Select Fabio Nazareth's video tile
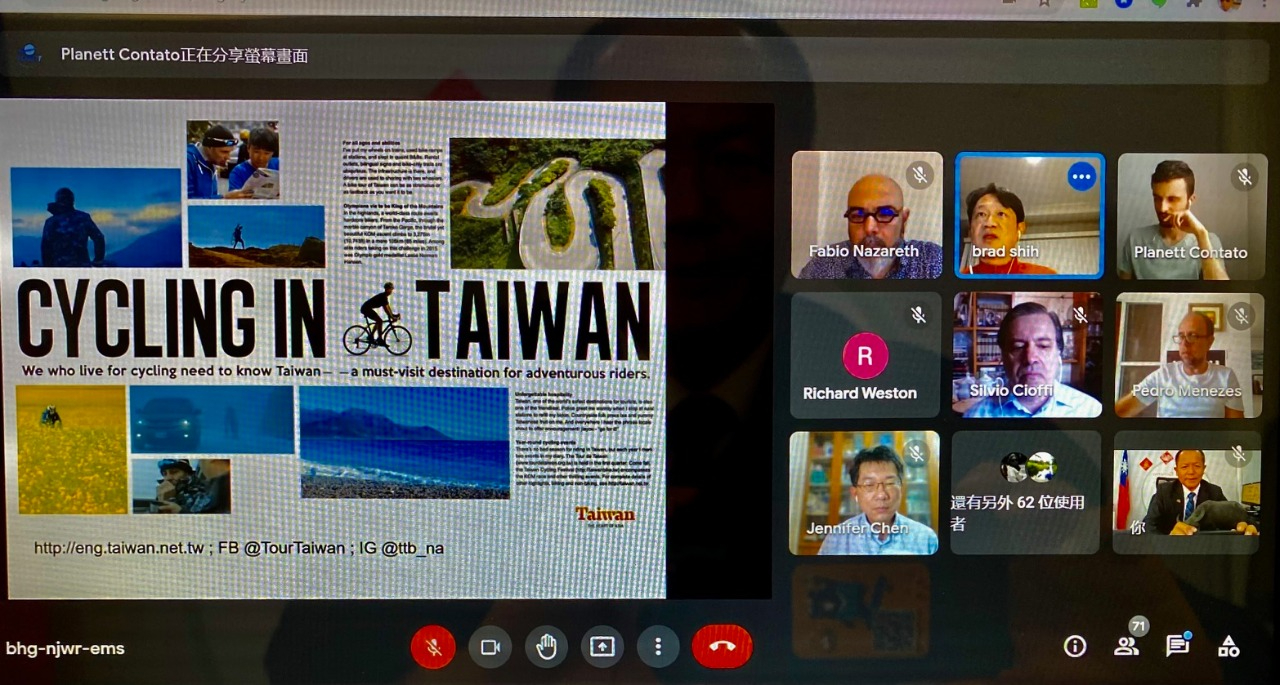1280x685 pixels. click(x=866, y=215)
